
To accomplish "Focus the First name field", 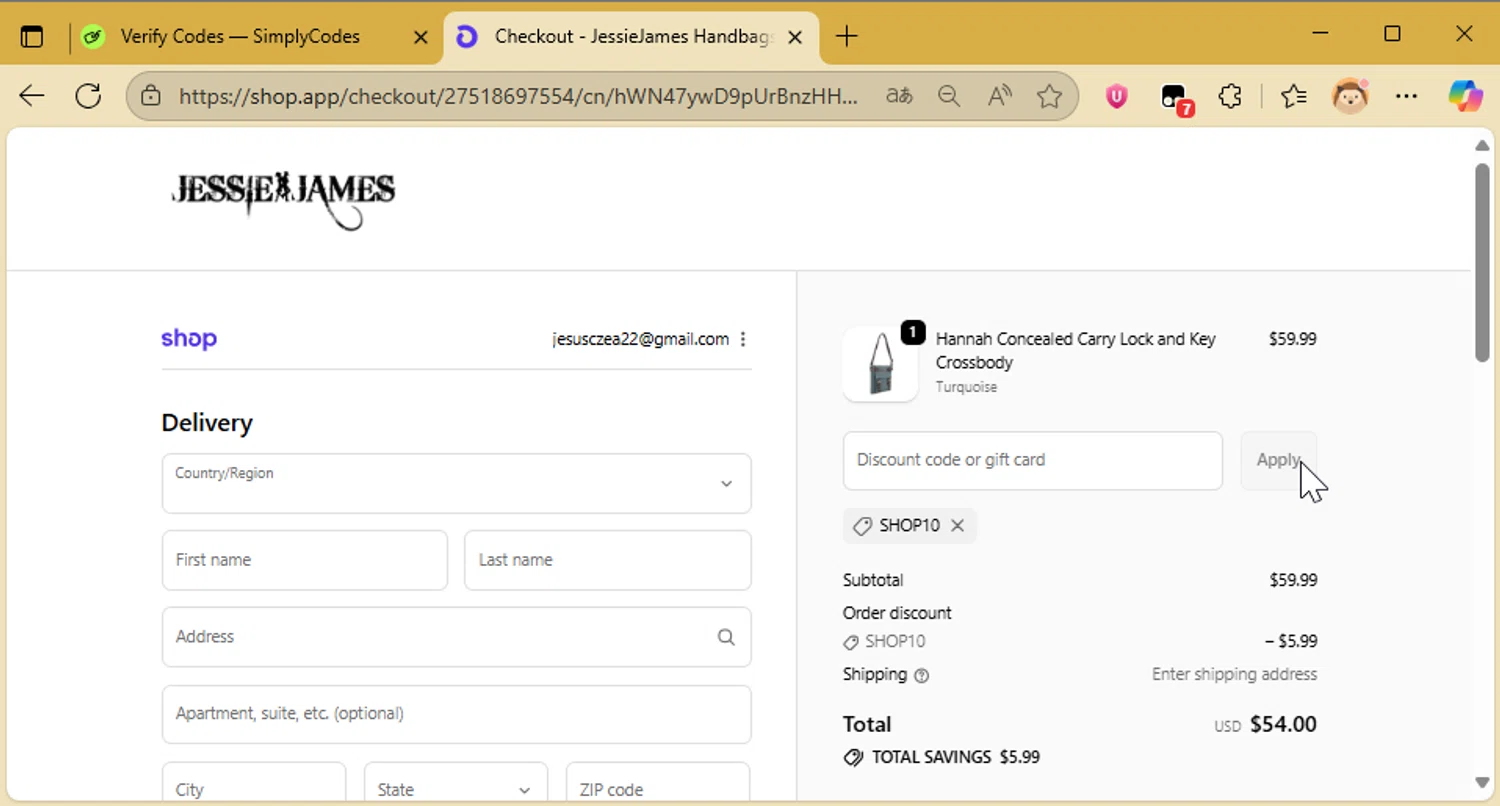I will (304, 560).
